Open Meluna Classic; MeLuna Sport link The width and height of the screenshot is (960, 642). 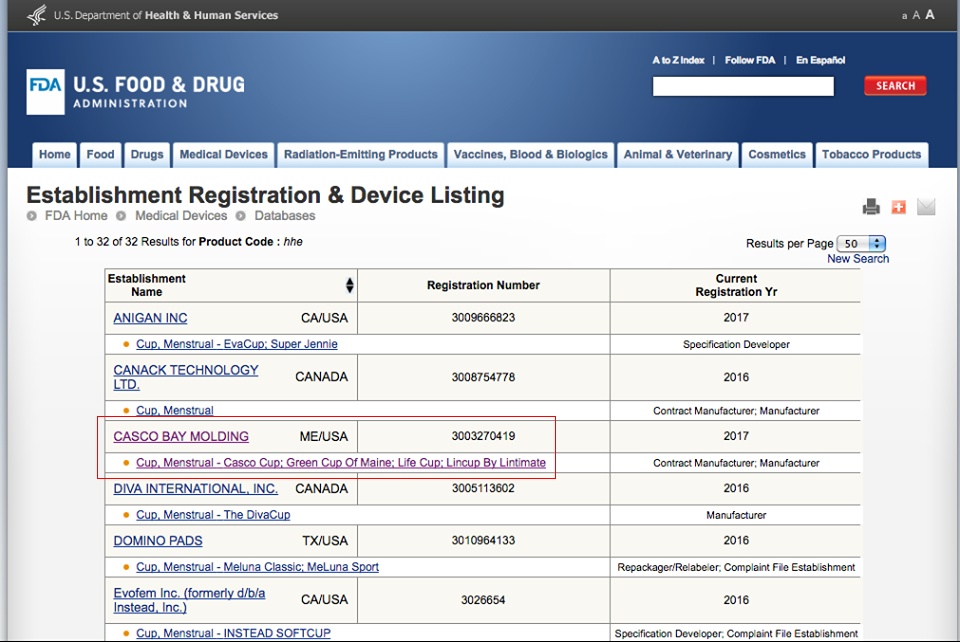point(257,567)
